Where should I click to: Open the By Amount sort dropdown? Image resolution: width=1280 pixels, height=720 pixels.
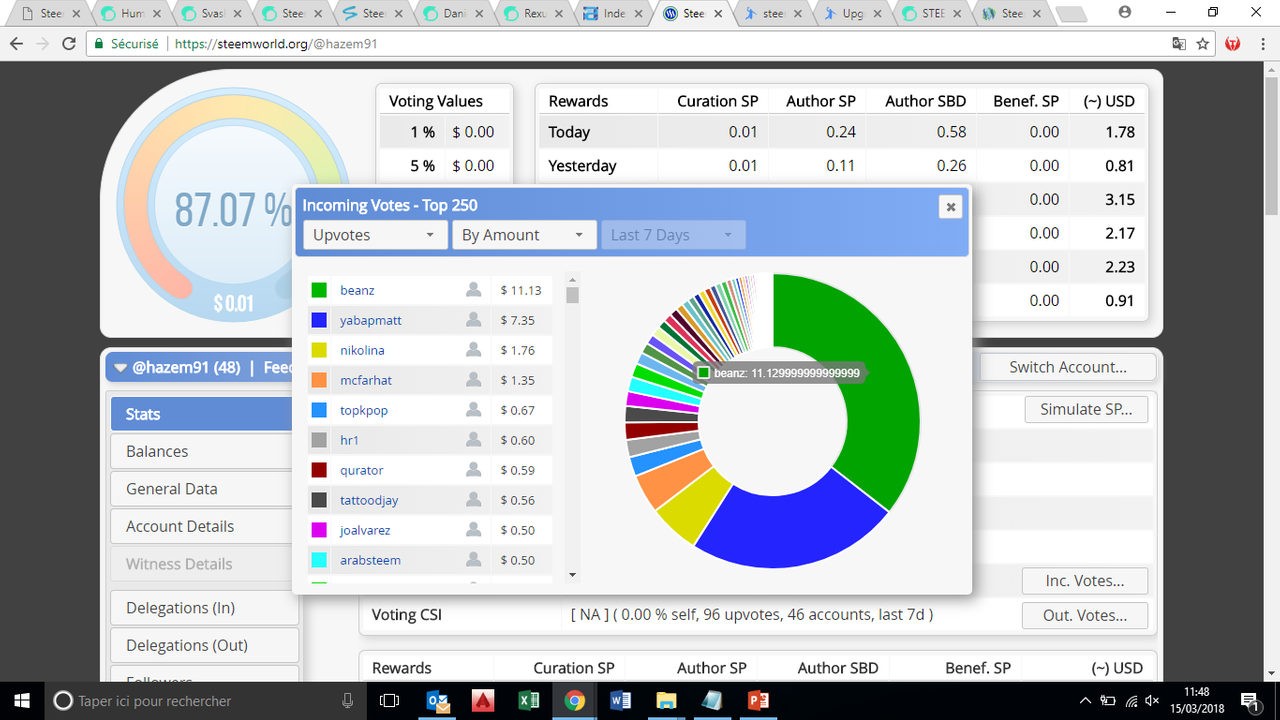(x=524, y=235)
